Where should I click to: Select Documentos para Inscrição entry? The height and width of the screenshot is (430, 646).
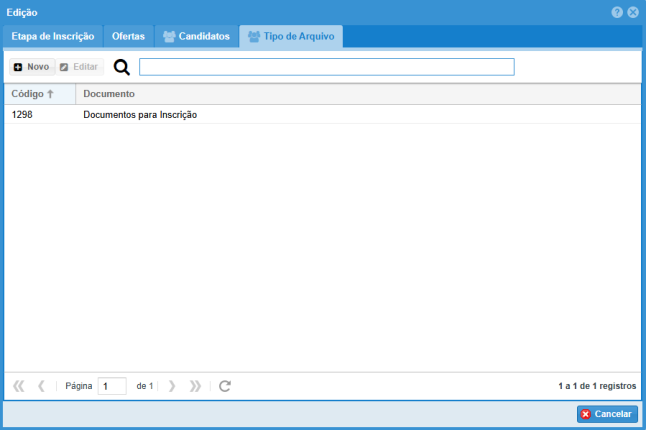[x=140, y=115]
